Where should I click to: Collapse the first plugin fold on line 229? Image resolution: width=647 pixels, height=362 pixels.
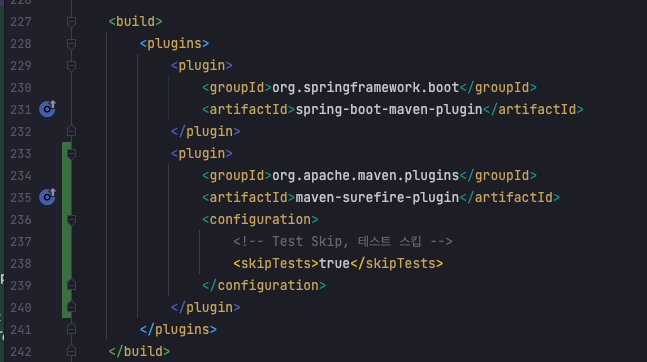point(71,65)
